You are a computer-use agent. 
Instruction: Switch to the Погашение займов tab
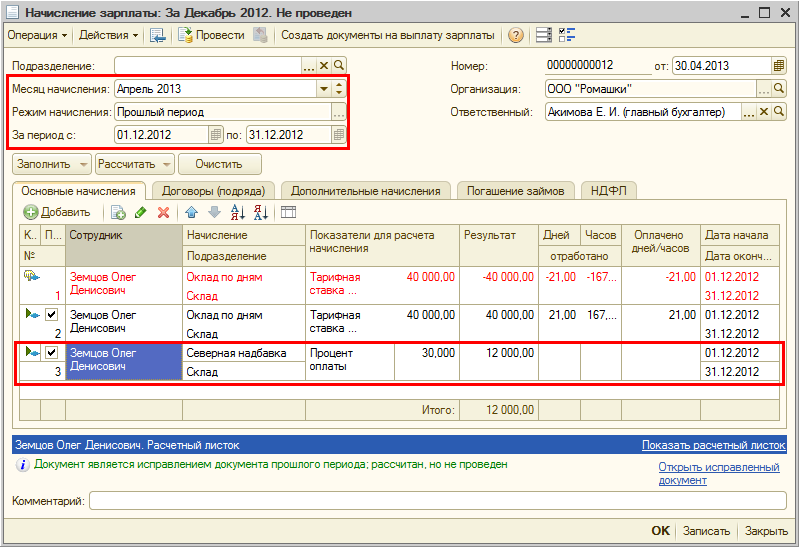click(516, 191)
